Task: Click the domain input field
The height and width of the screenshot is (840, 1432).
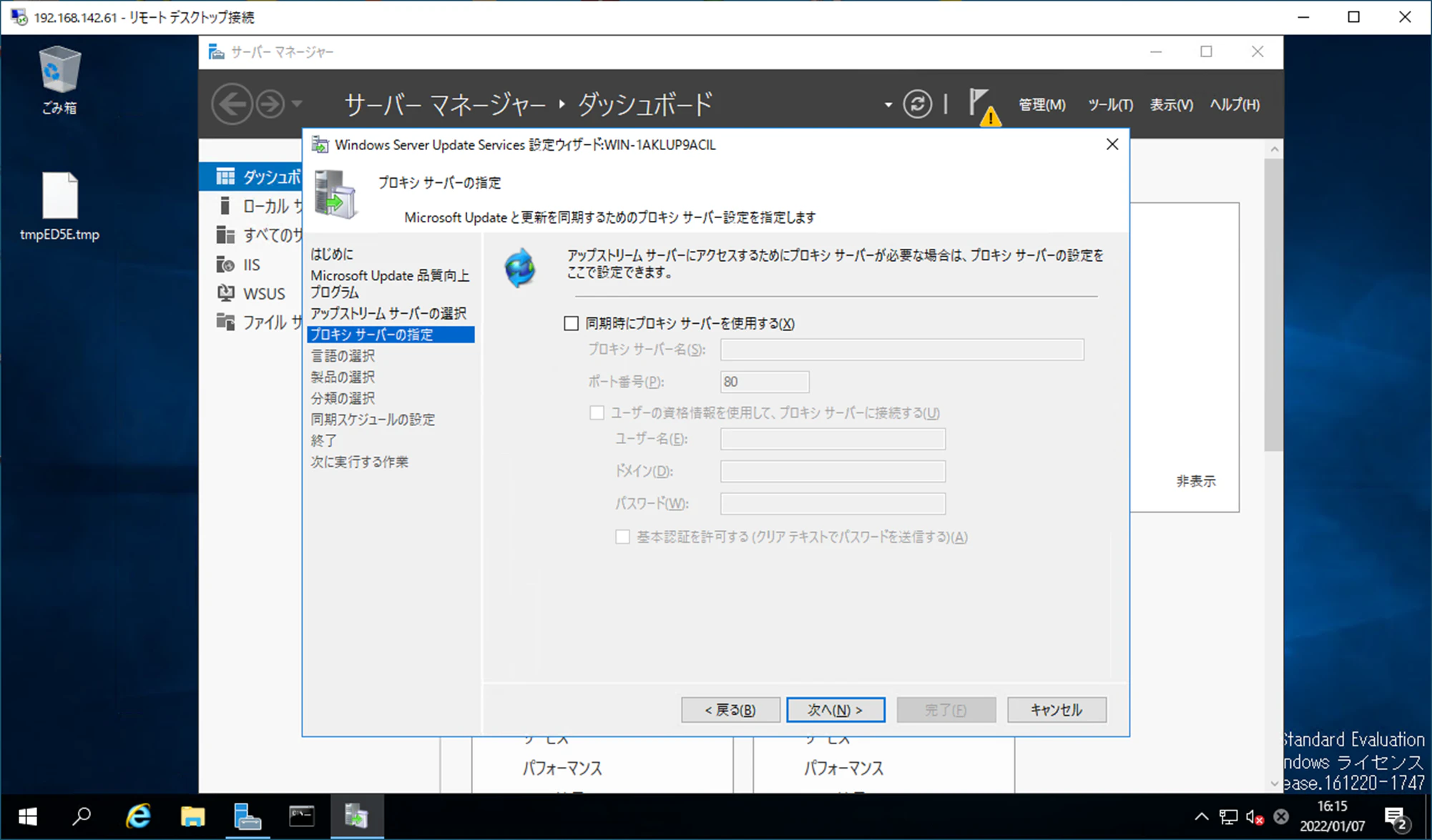Action: [x=833, y=471]
